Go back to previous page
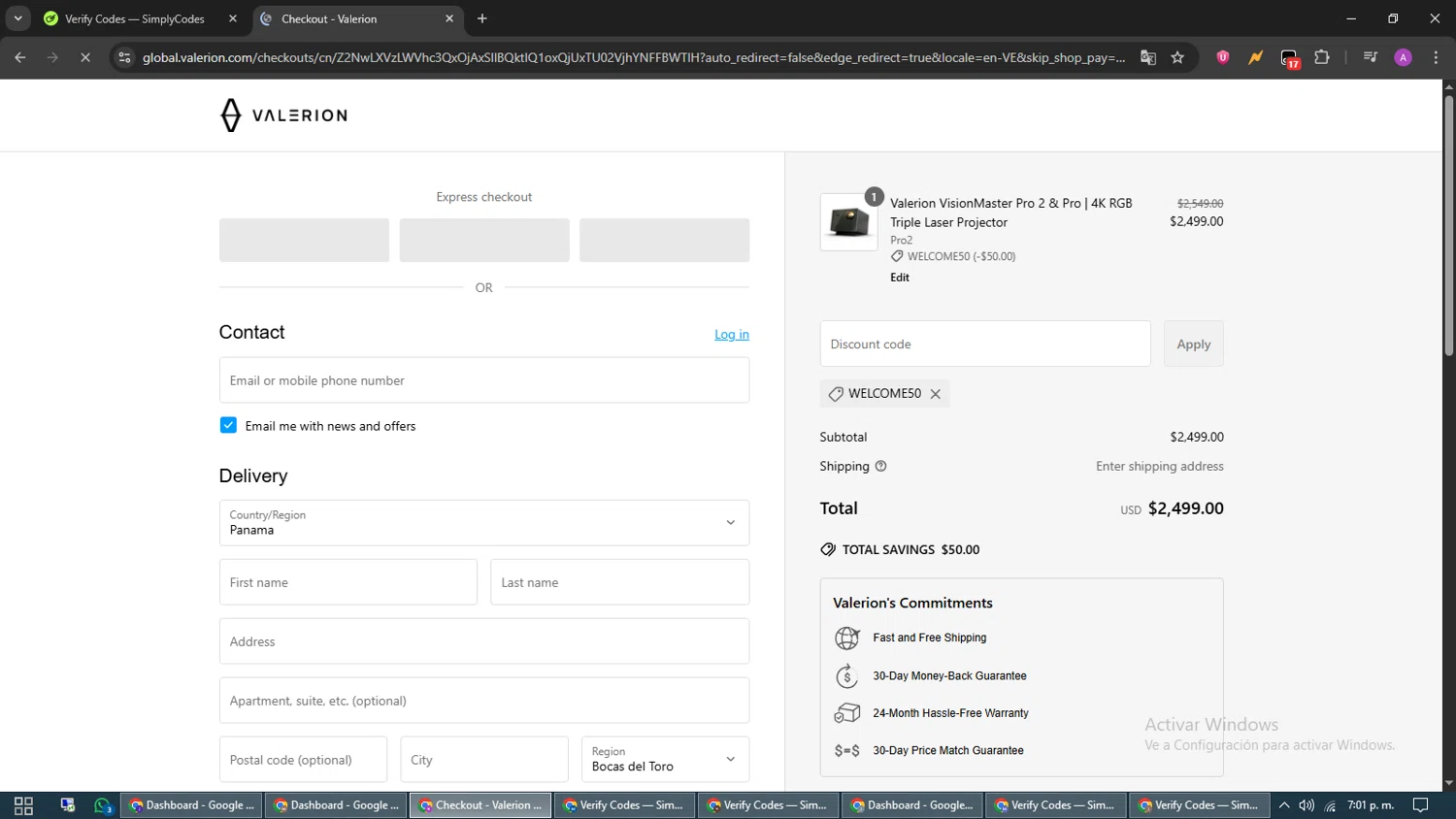Viewport: 1456px width, 819px height. (x=20, y=57)
